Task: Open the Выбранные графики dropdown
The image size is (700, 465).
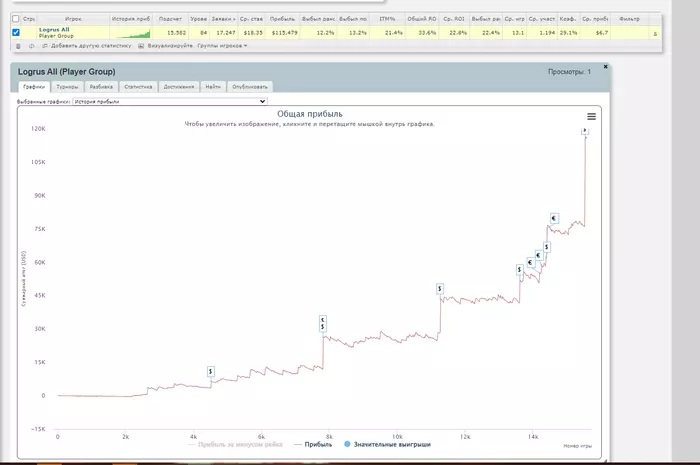Action: (170, 101)
